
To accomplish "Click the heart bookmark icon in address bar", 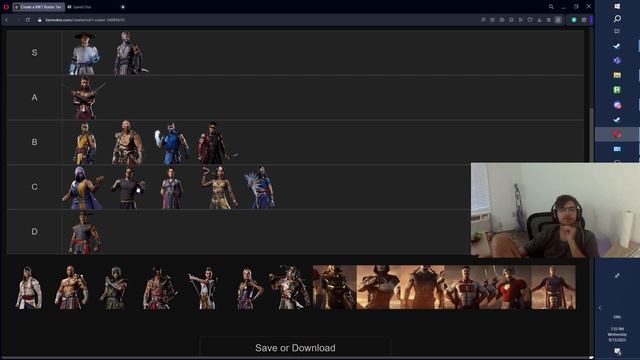I will point(530,20).
